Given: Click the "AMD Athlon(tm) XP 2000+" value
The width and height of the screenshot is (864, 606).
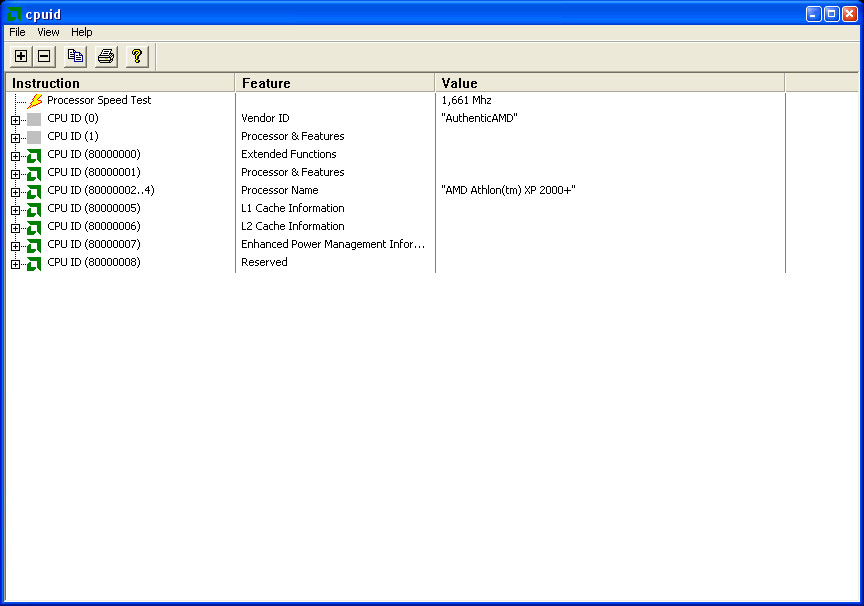Looking at the screenshot, I should tap(508, 190).
